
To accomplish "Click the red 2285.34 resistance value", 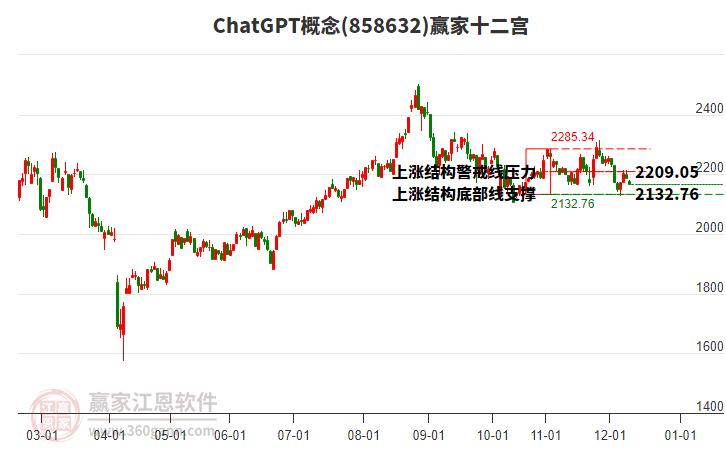I will (572, 137).
